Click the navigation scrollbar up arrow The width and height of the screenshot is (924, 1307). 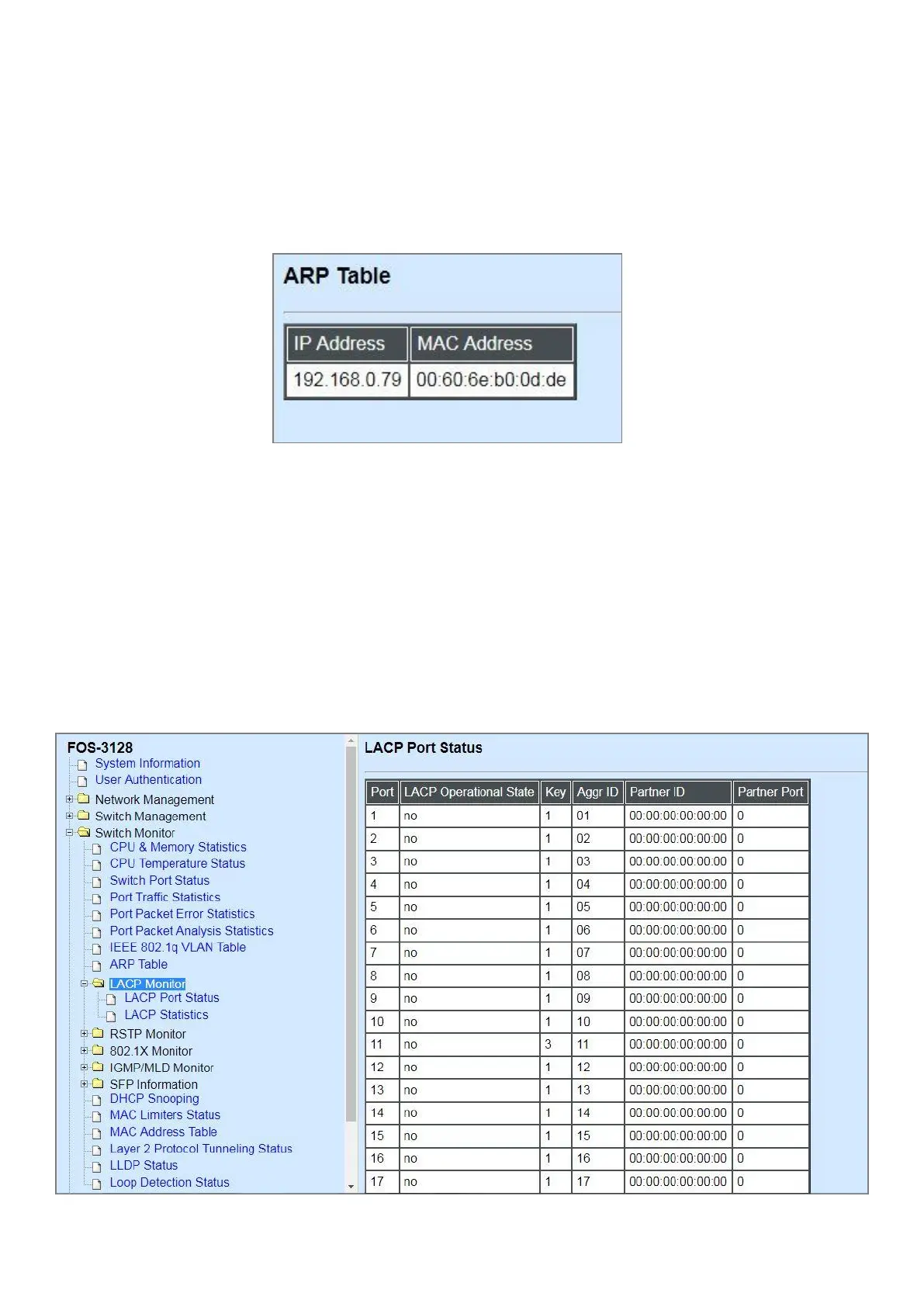[x=351, y=741]
